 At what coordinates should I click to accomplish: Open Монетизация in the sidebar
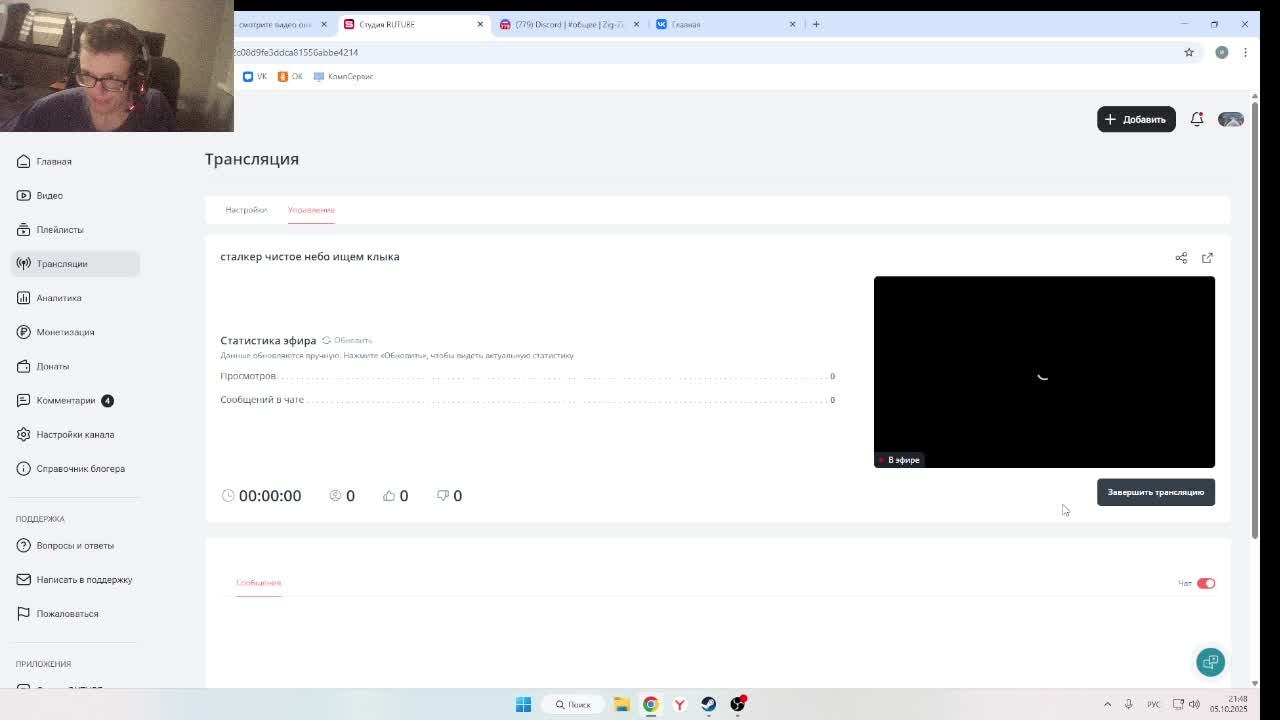coord(65,332)
